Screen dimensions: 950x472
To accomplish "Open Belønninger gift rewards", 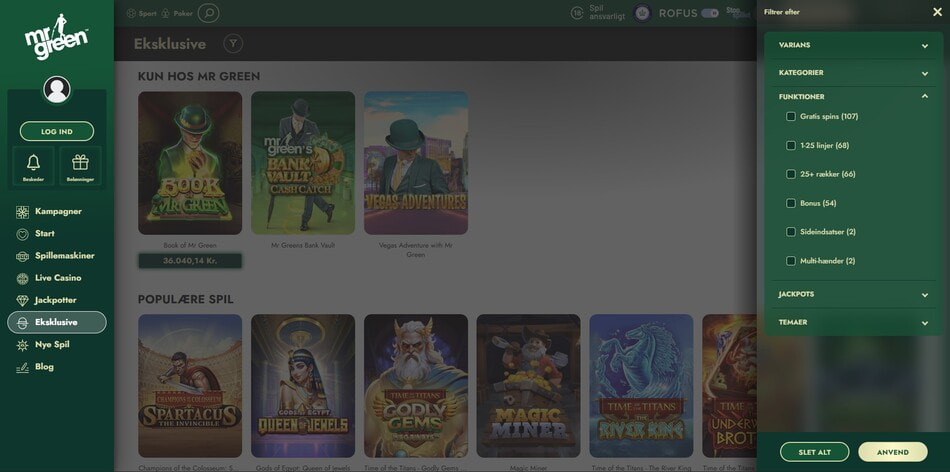I will (x=81, y=165).
